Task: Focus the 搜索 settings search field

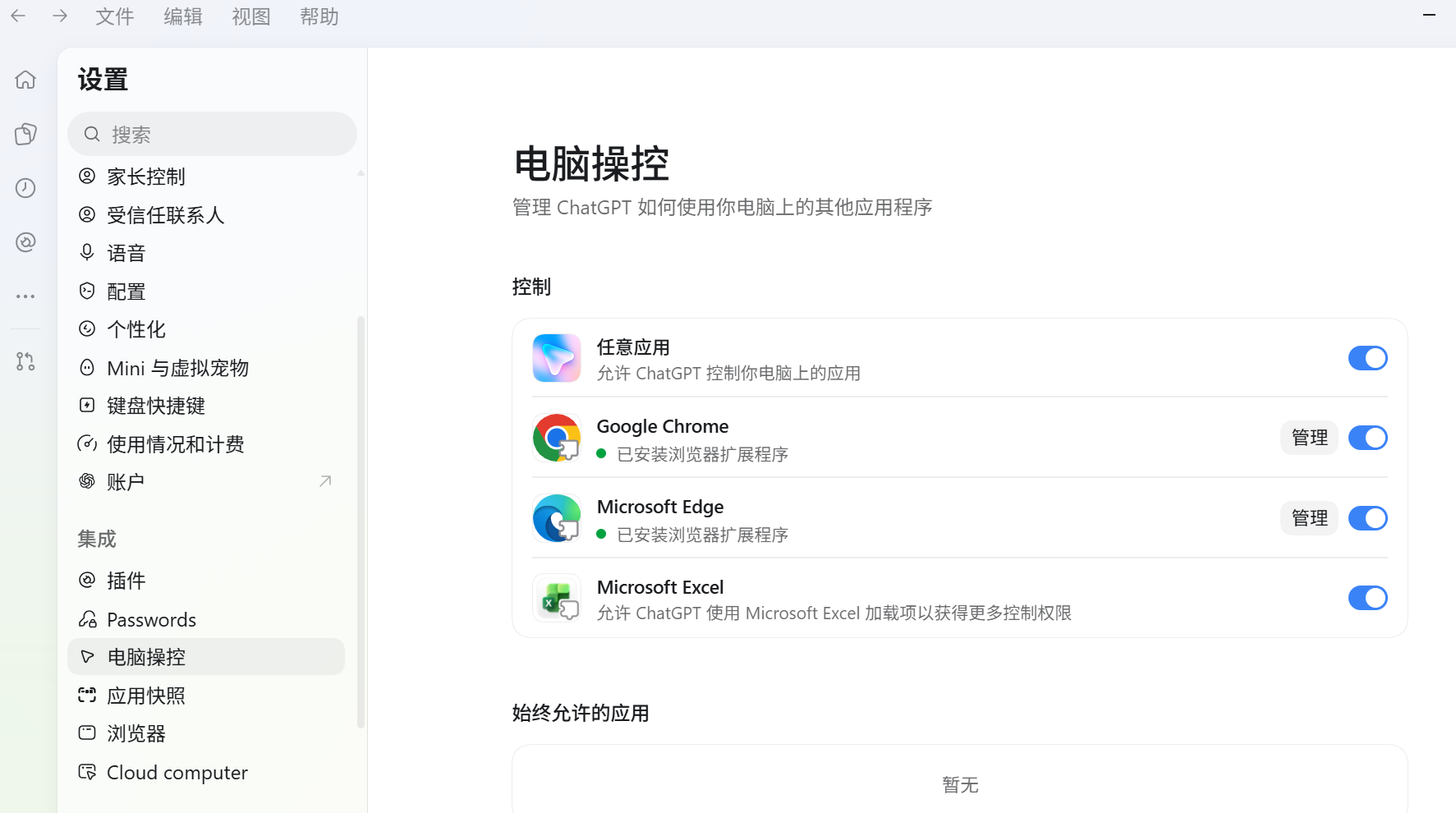Action: pyautogui.click(x=212, y=134)
